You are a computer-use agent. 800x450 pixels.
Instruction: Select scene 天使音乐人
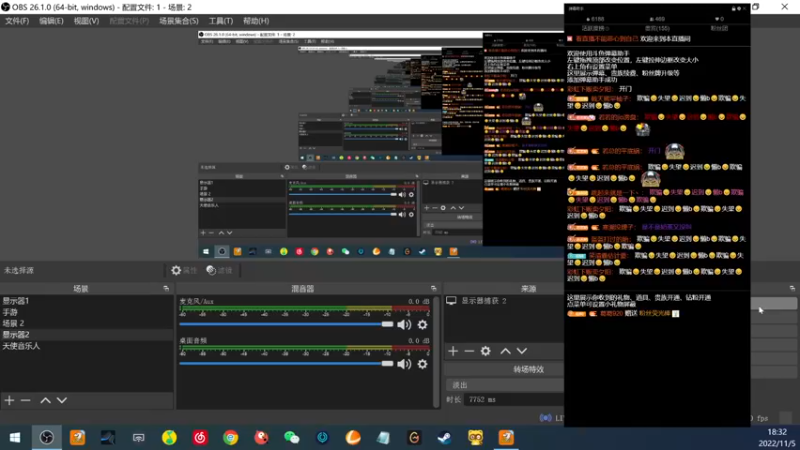tap(87, 346)
